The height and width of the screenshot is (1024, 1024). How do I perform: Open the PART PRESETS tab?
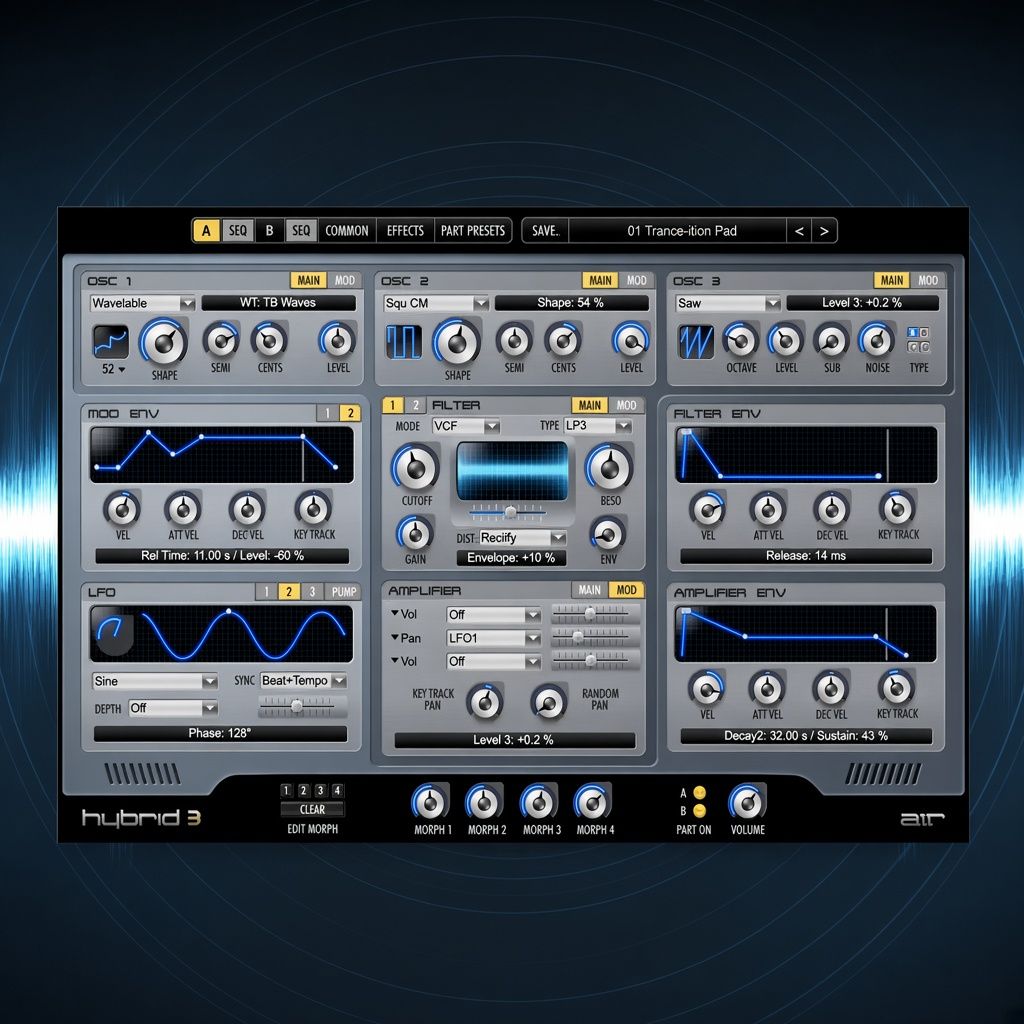[473, 231]
